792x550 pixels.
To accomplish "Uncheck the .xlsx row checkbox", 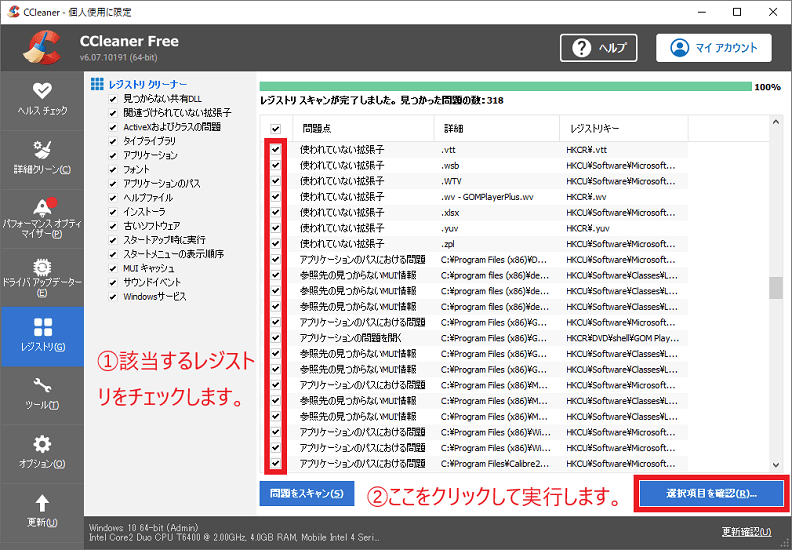I will click(x=276, y=213).
